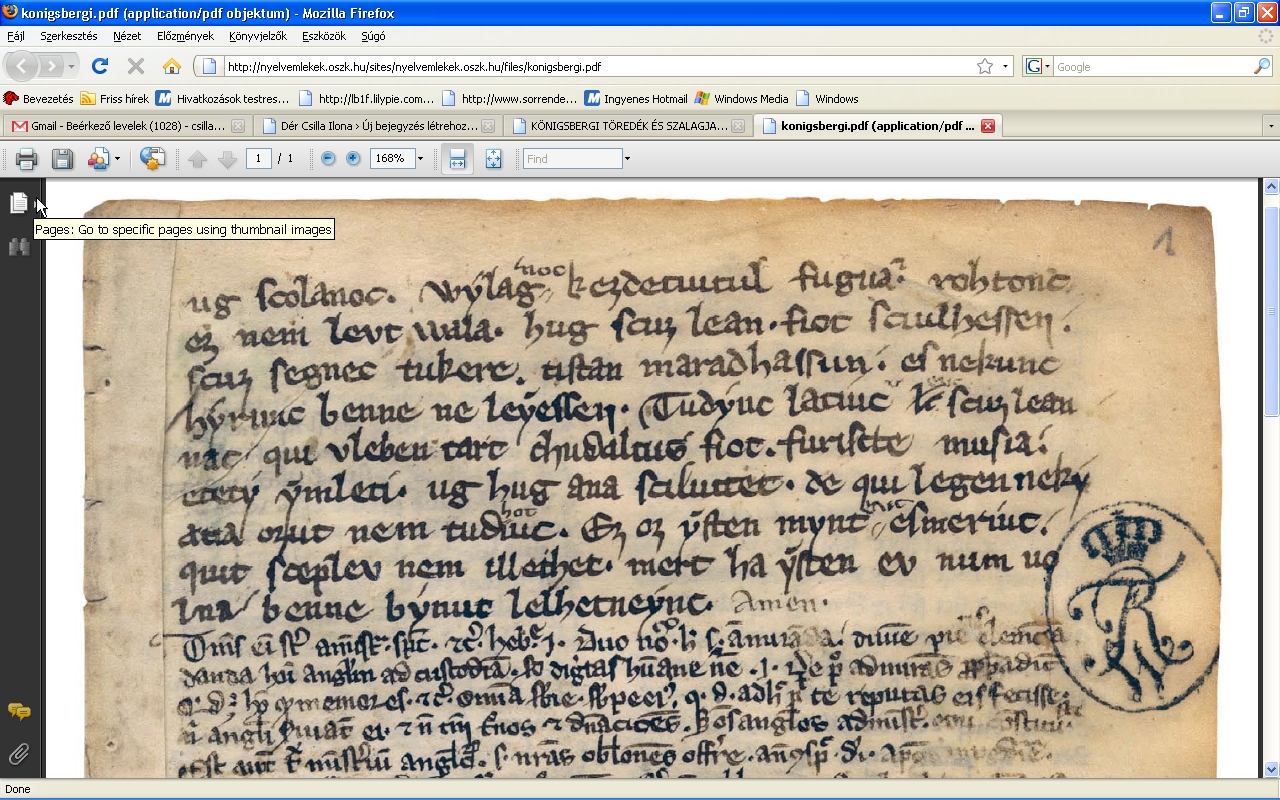Open the Windows Media bookmark
The image size is (1280, 800).
pos(741,99)
